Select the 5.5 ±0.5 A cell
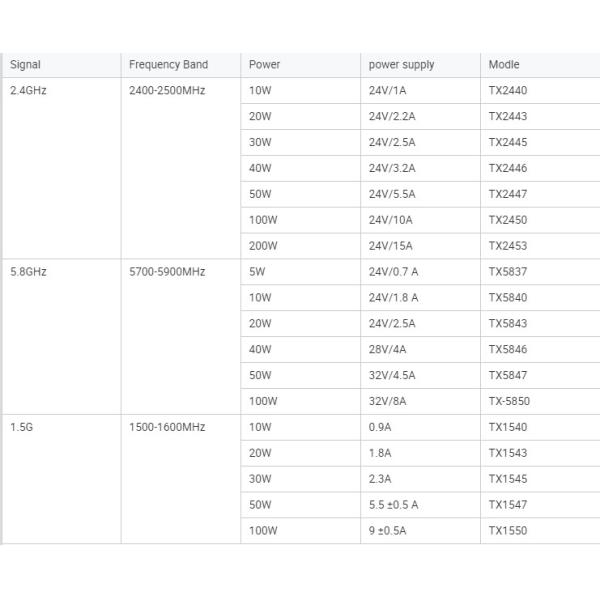 (x=393, y=505)
